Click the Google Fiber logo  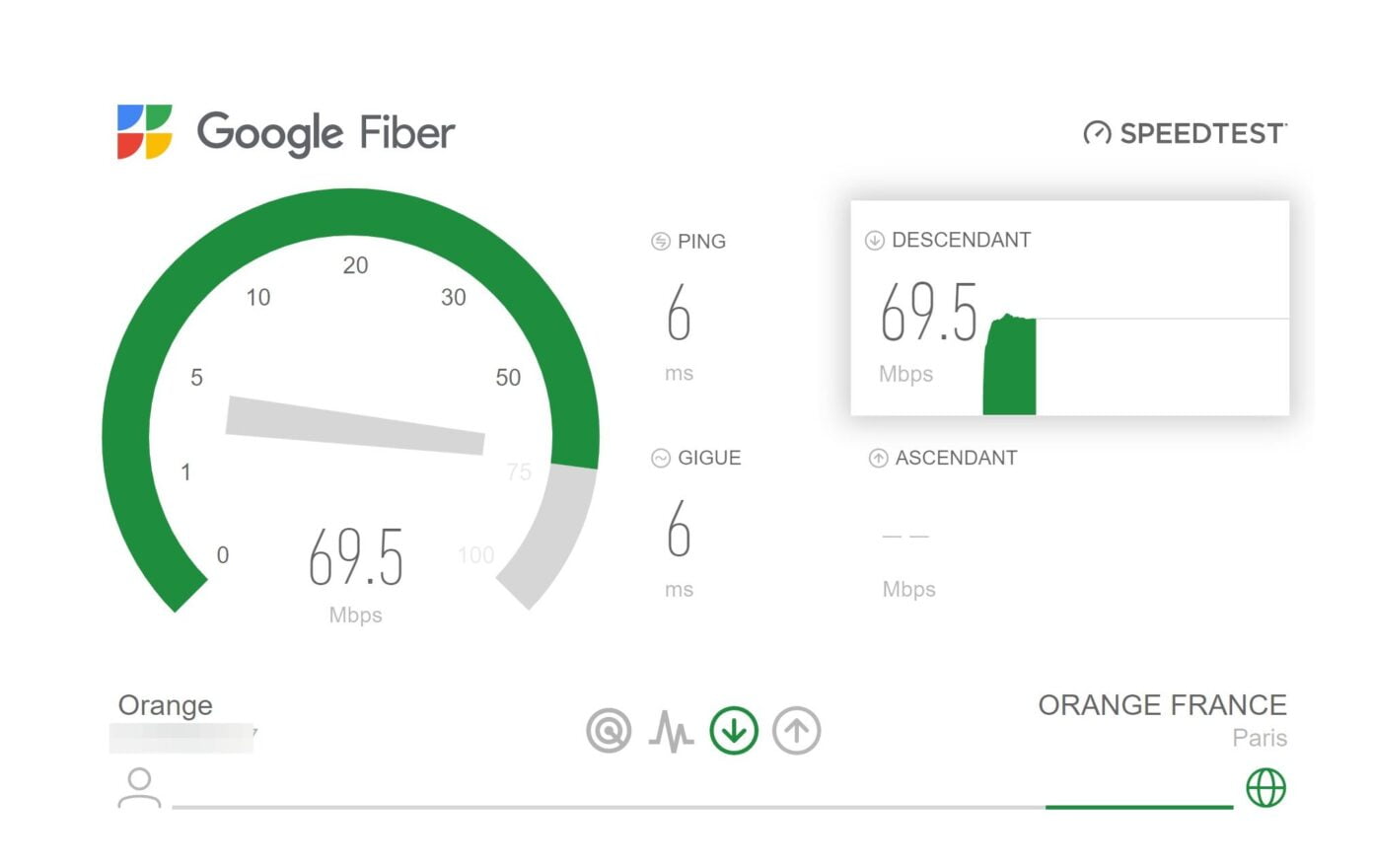tap(286, 132)
